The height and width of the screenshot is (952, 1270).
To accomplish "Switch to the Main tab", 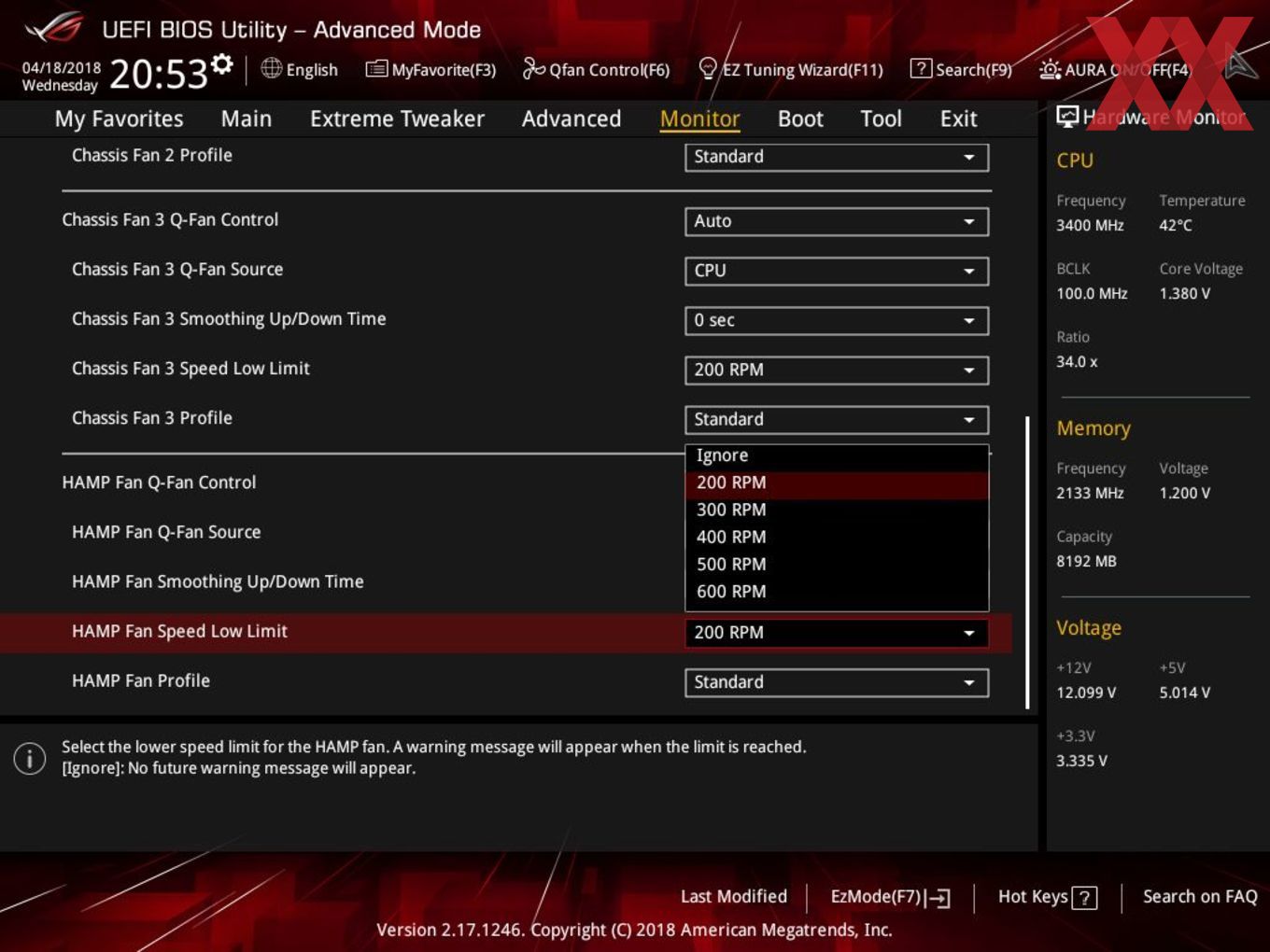I will coord(247,119).
